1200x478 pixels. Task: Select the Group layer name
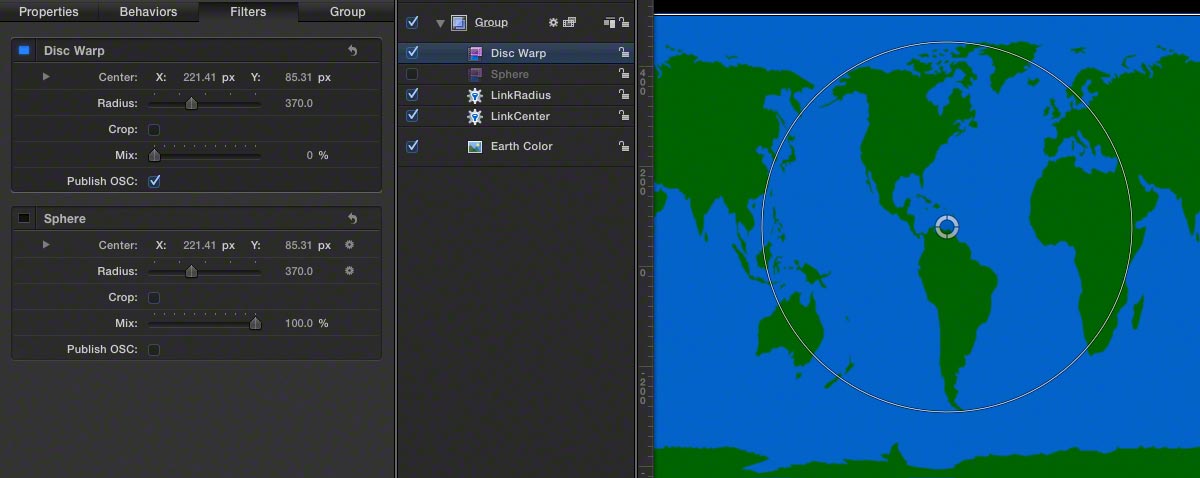(x=491, y=22)
